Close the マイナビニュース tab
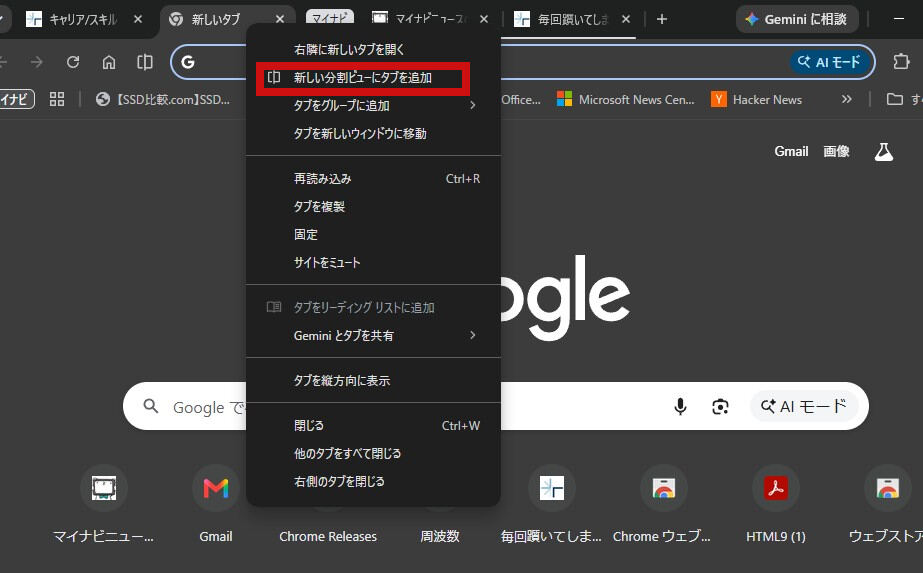This screenshot has height=573, width=923. 484,19
